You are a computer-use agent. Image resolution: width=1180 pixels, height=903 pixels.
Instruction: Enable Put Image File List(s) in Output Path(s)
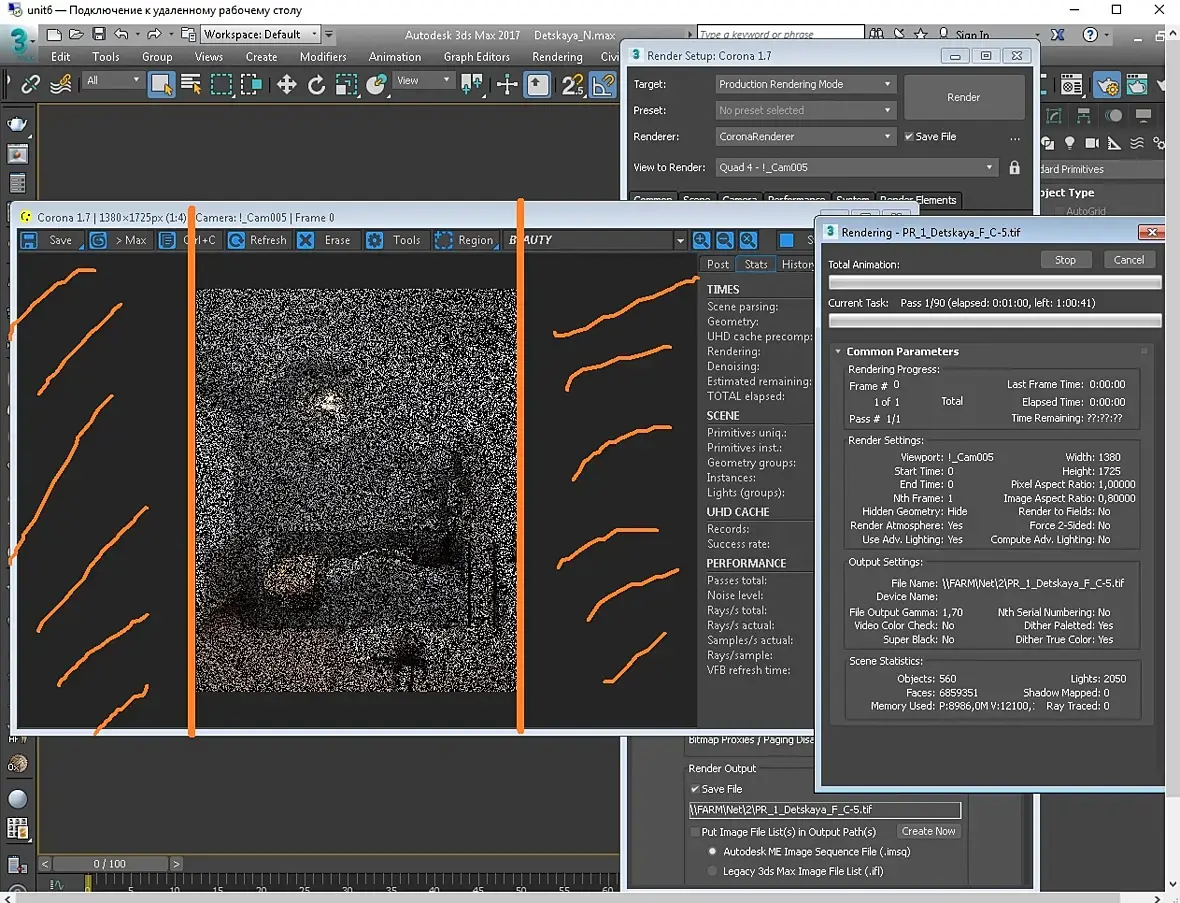point(696,831)
